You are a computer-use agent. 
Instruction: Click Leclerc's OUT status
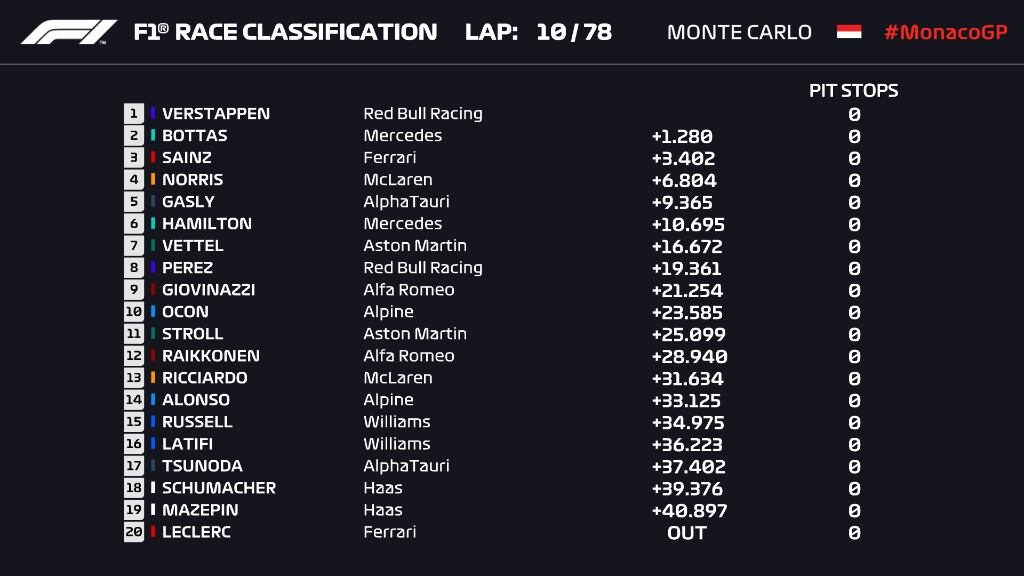[687, 532]
